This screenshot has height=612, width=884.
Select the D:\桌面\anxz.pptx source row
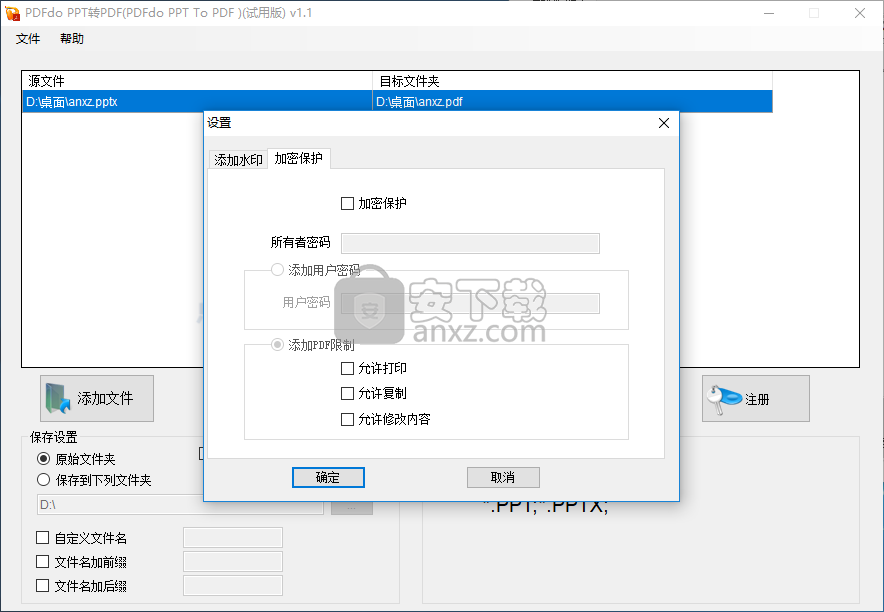(x=197, y=101)
